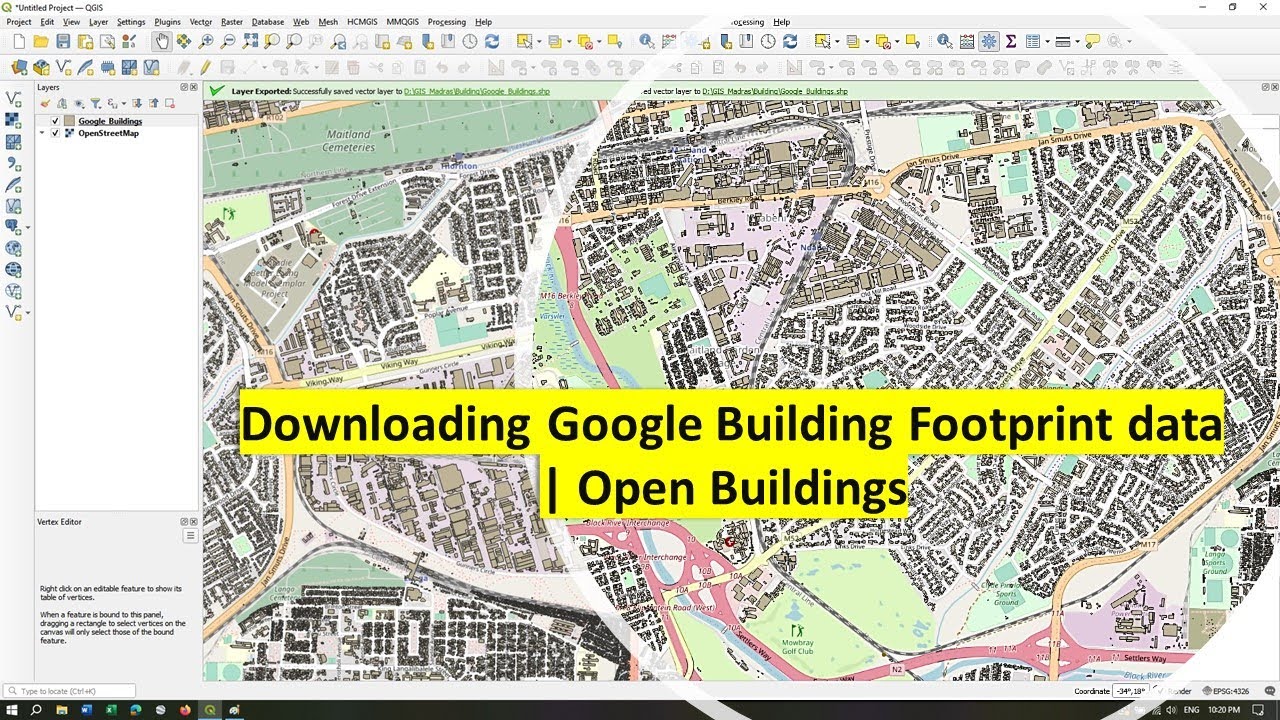Open the Vector menu
The height and width of the screenshot is (720, 1280).
201,22
